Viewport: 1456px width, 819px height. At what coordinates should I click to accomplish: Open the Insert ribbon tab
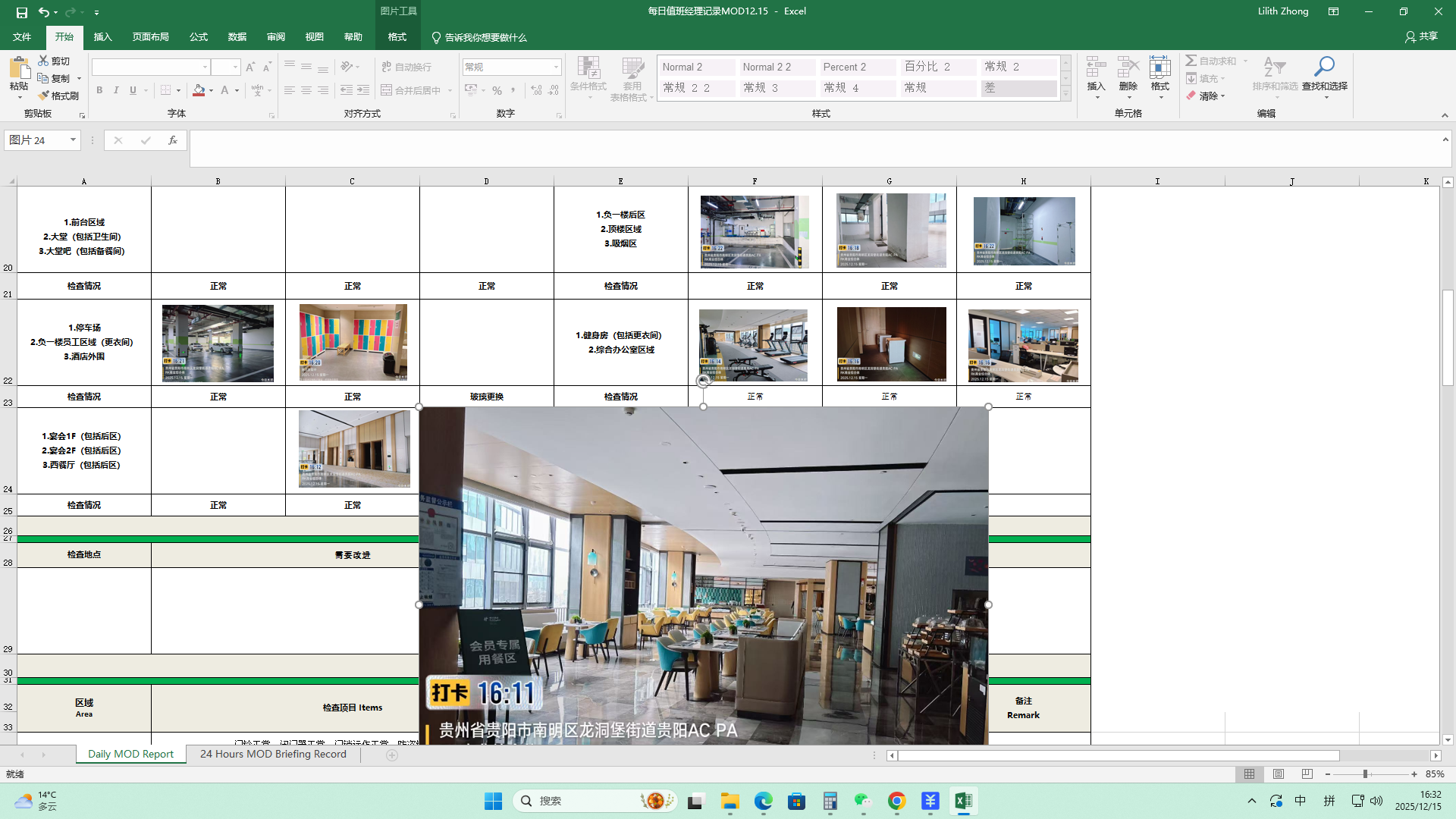coord(102,37)
